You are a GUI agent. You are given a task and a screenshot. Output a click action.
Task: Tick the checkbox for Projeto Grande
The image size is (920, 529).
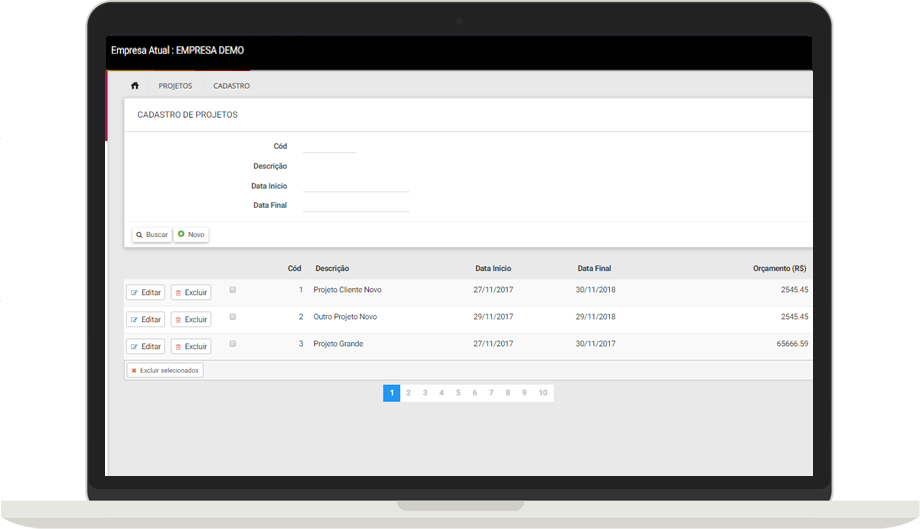point(233,344)
